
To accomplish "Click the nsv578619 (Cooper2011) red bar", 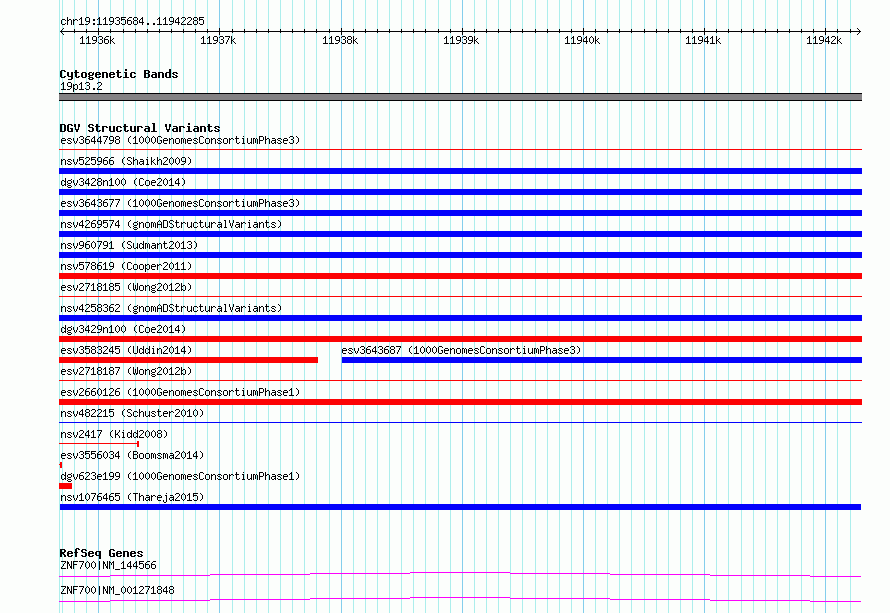I will click(x=460, y=276).
